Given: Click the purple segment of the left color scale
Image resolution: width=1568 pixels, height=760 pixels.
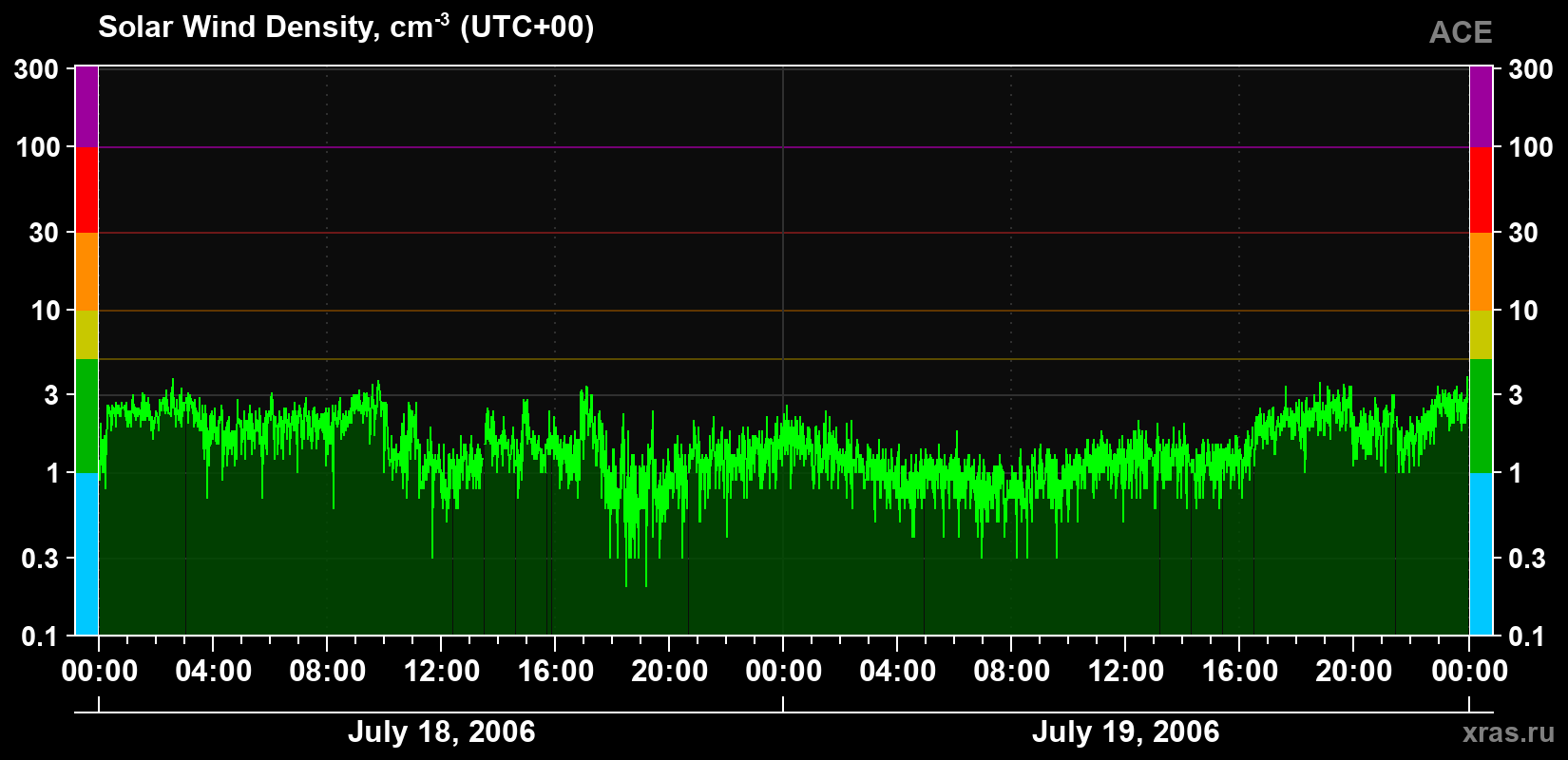Looking at the screenshot, I should (86, 106).
